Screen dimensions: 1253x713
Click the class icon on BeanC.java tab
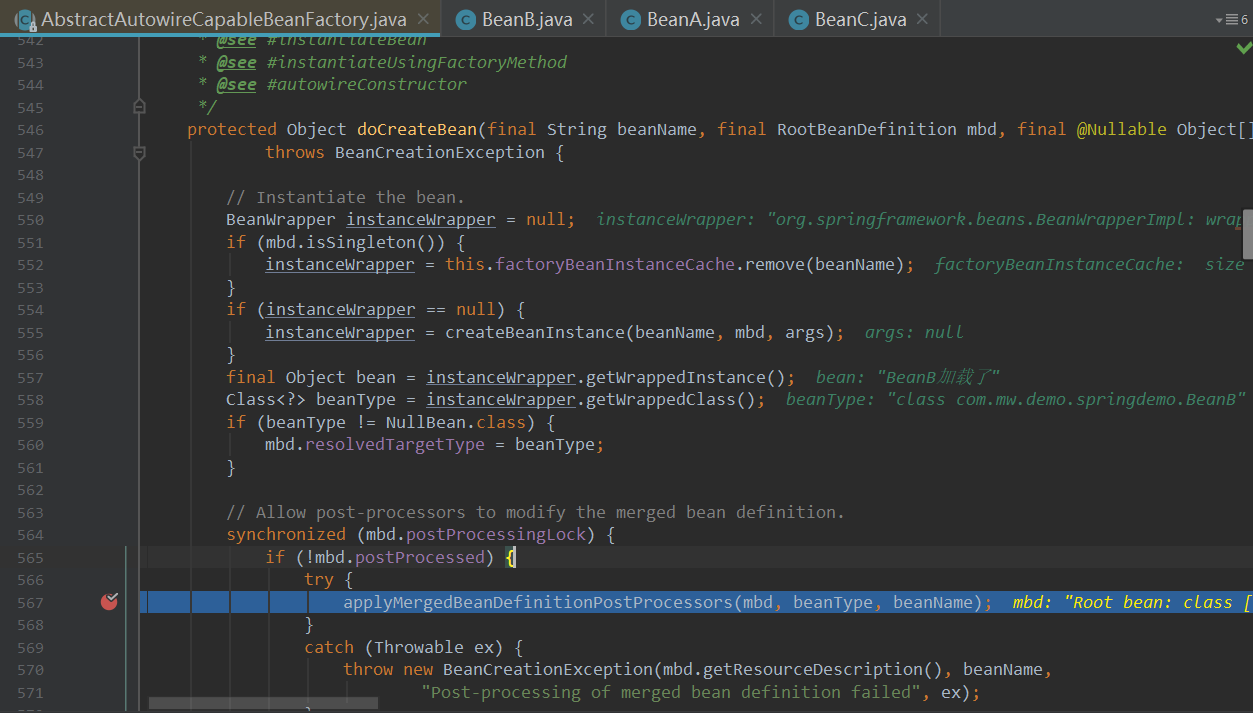click(798, 19)
